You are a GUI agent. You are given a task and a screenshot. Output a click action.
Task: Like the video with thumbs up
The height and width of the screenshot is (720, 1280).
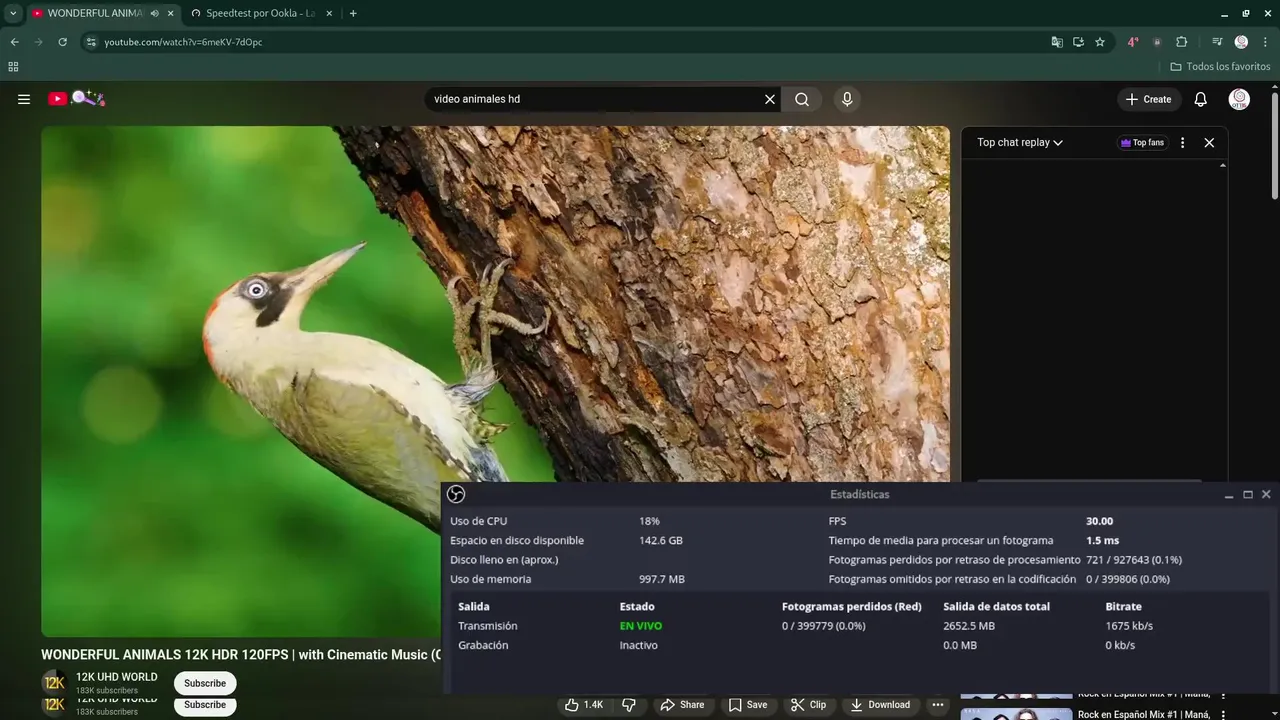coord(585,705)
